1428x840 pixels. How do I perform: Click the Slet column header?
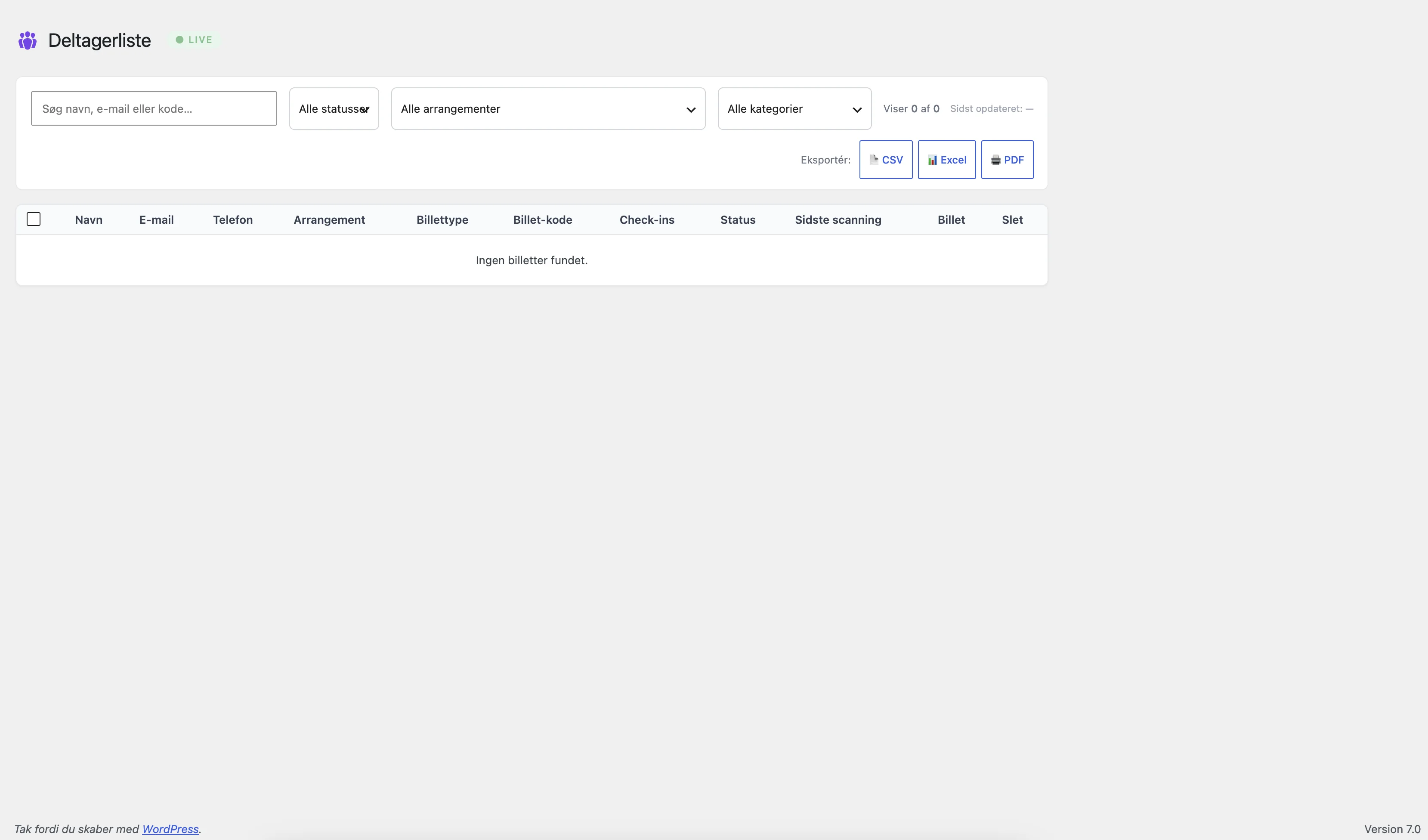coord(1012,220)
